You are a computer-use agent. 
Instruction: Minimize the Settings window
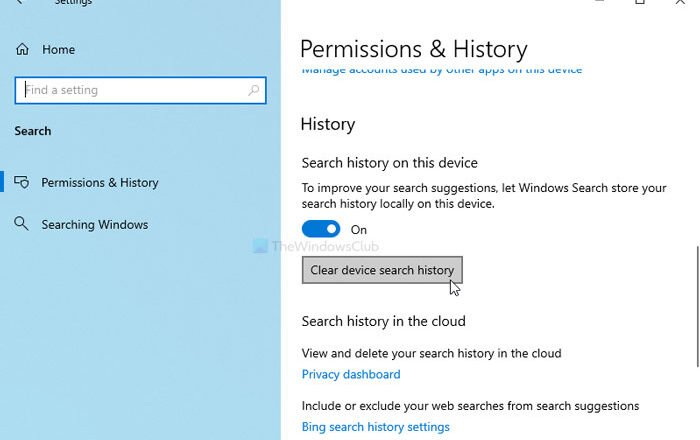[597, 3]
